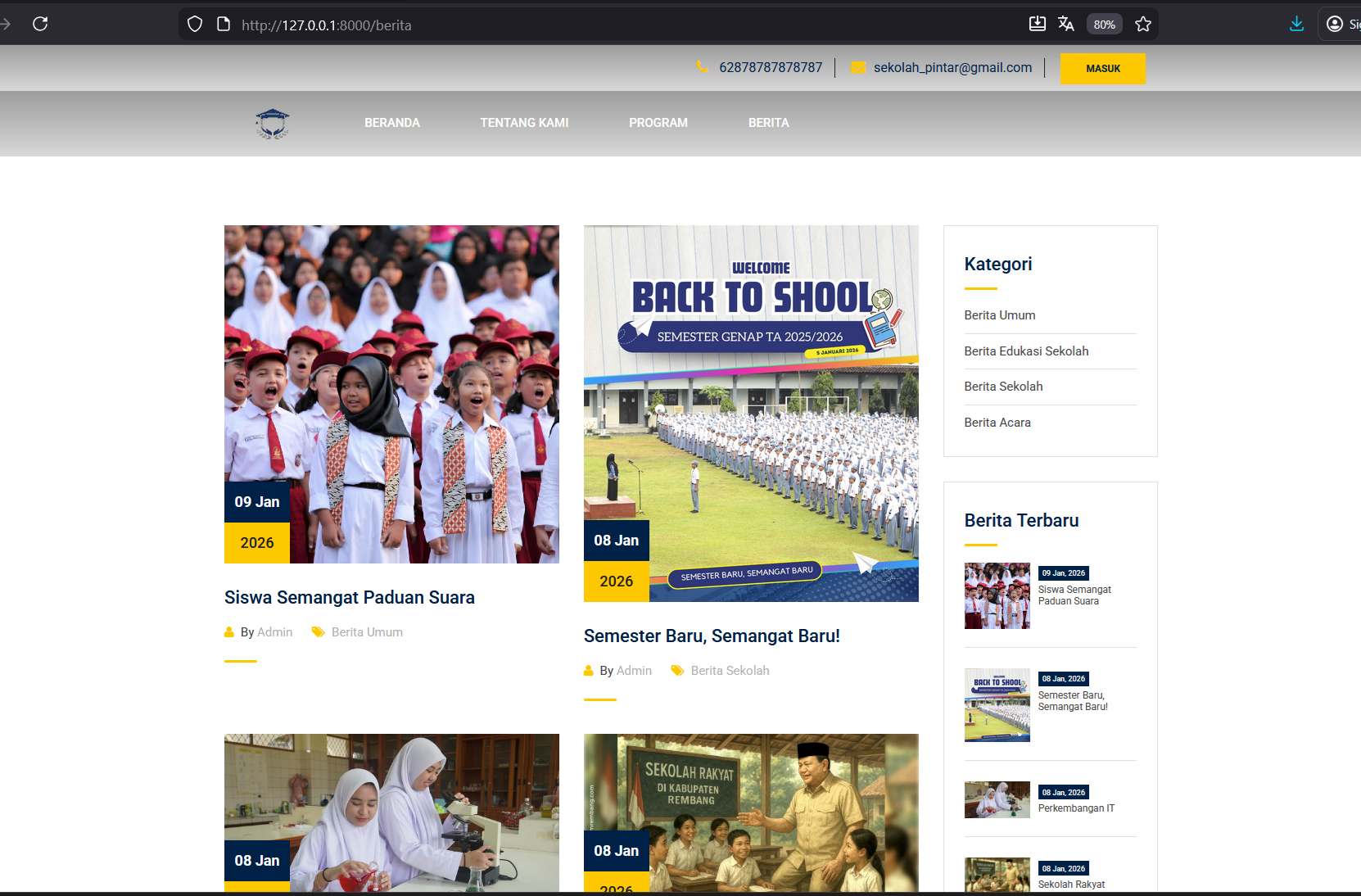
Task: Bookmark this page with the star icon
Action: [1143, 25]
